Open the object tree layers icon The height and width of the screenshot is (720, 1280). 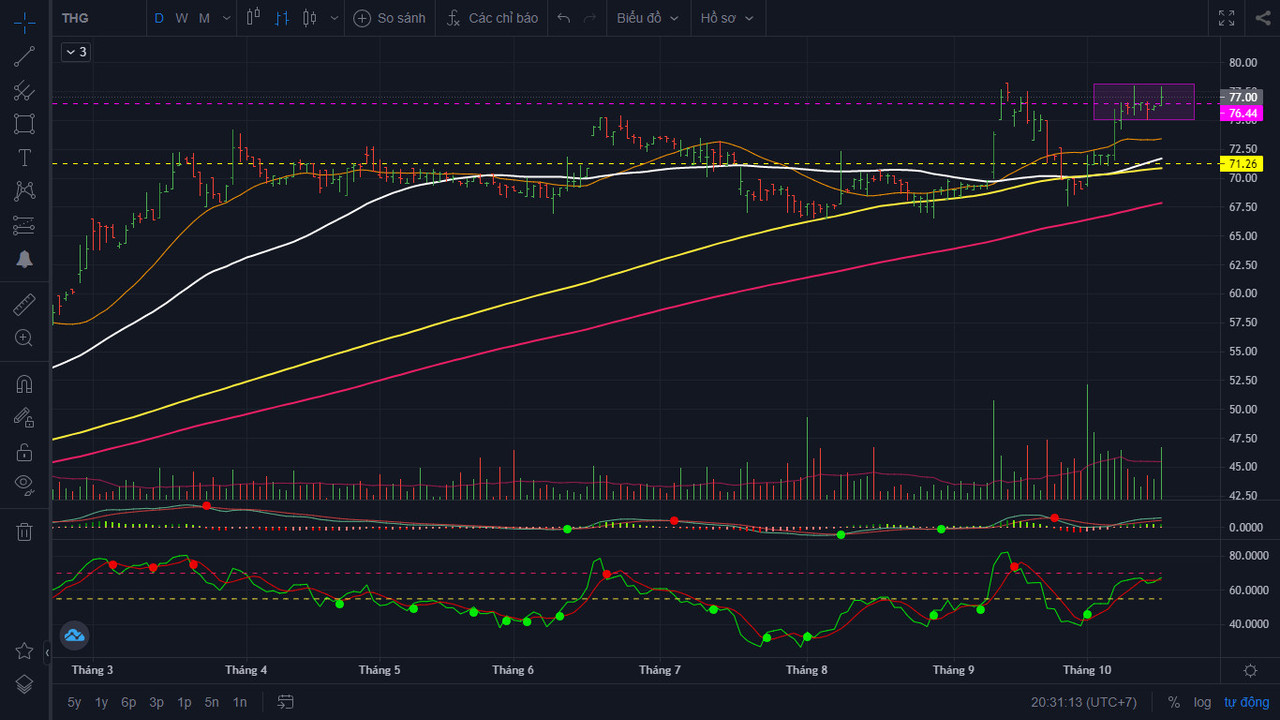pos(24,684)
